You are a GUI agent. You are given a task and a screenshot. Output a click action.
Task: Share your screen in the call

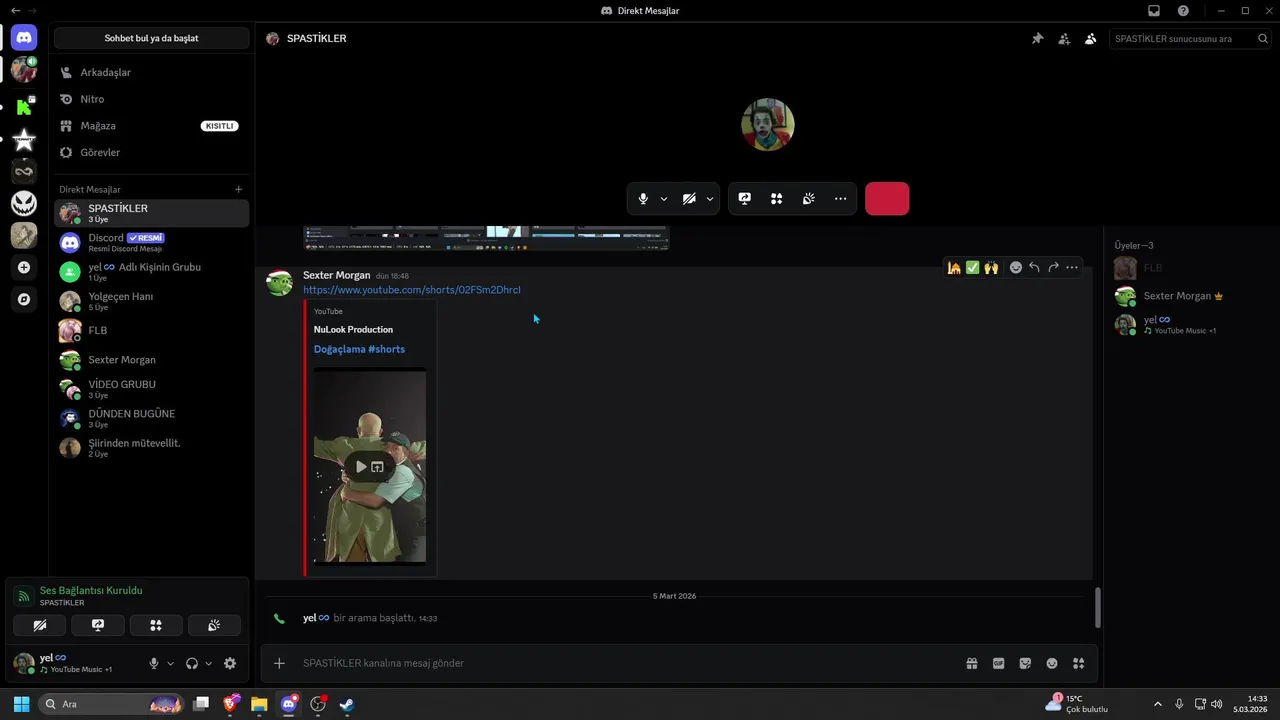pos(744,199)
